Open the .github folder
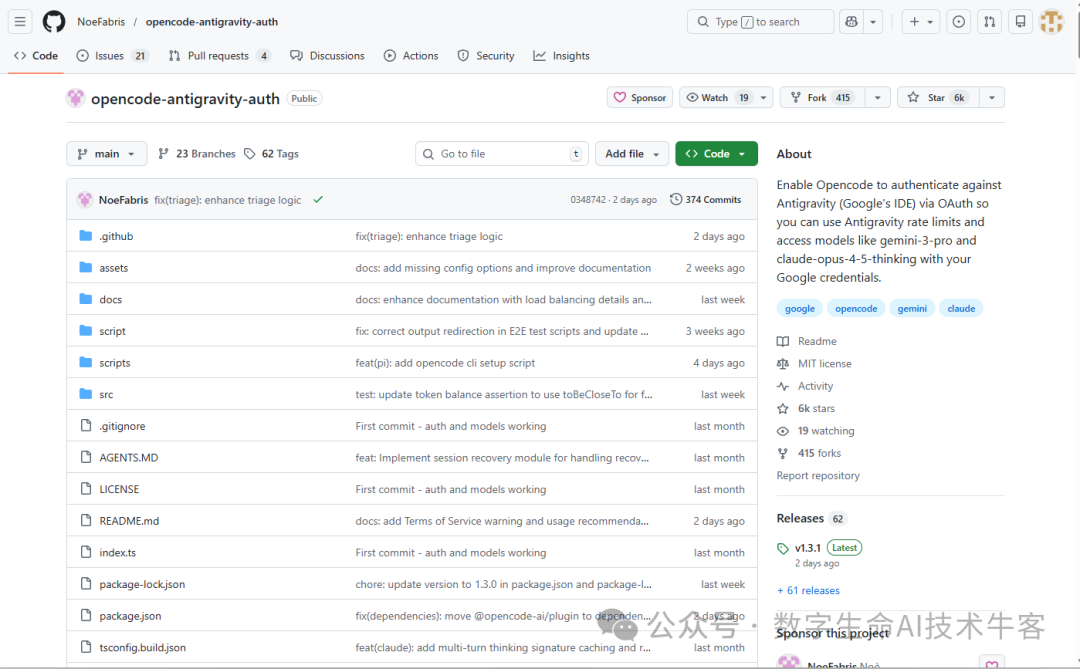Viewport: 1080px width, 669px height. [x=116, y=236]
